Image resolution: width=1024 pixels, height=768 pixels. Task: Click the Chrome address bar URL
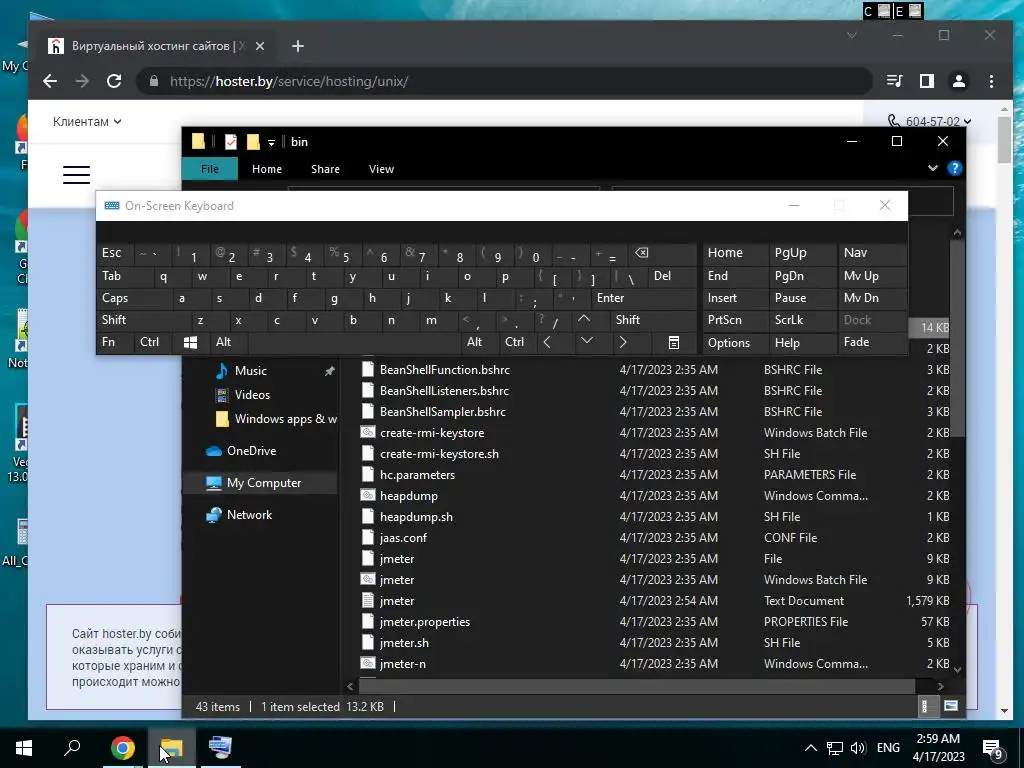pyautogui.click(x=289, y=82)
